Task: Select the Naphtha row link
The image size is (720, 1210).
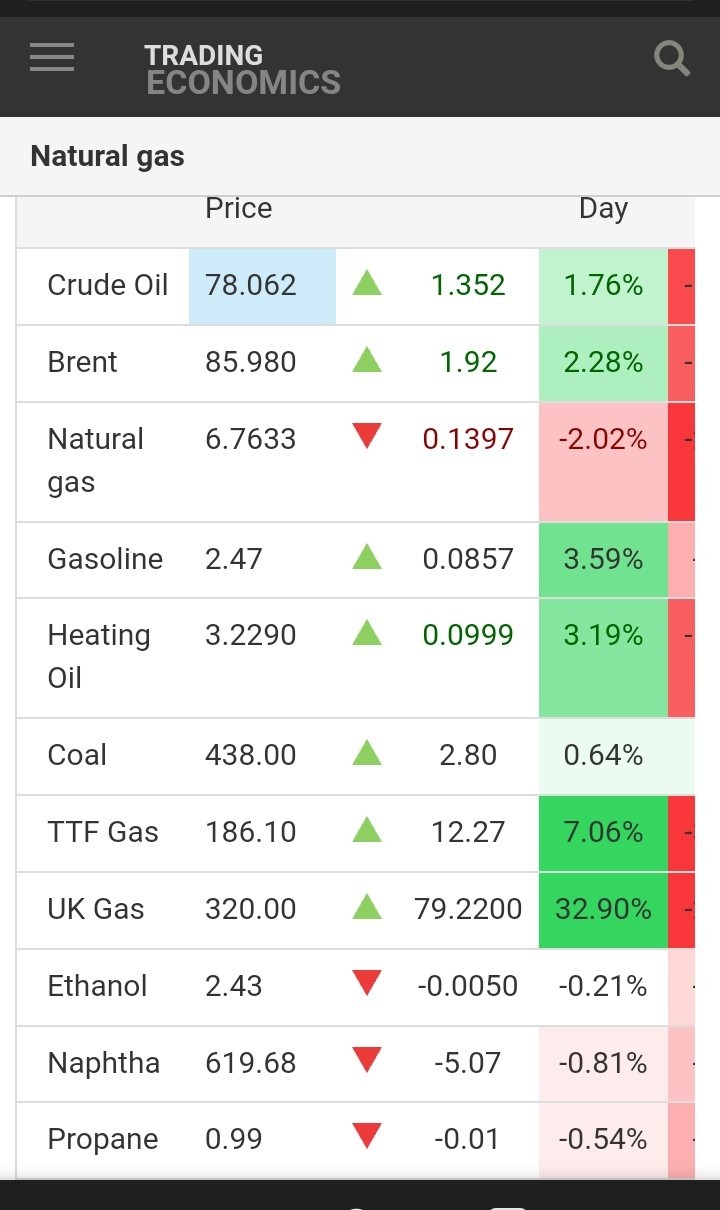Action: (x=104, y=1063)
